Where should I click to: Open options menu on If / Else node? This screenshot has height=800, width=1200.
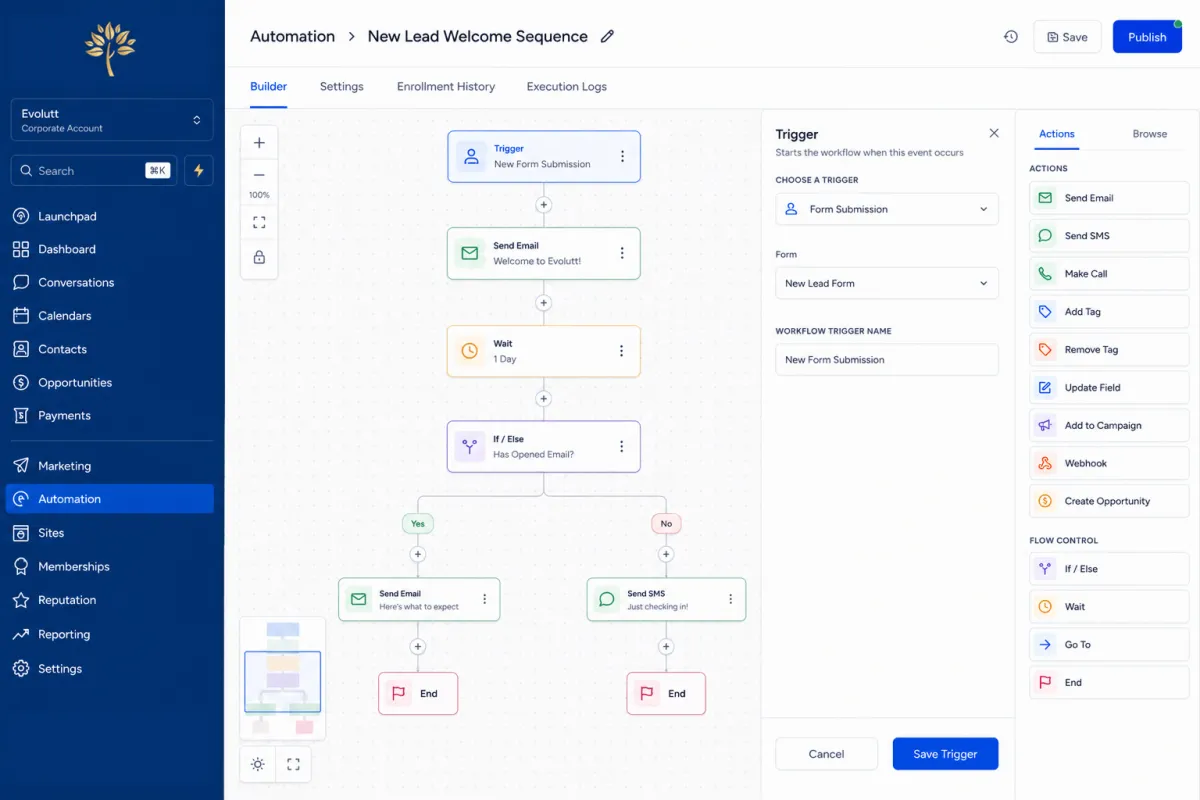click(622, 446)
